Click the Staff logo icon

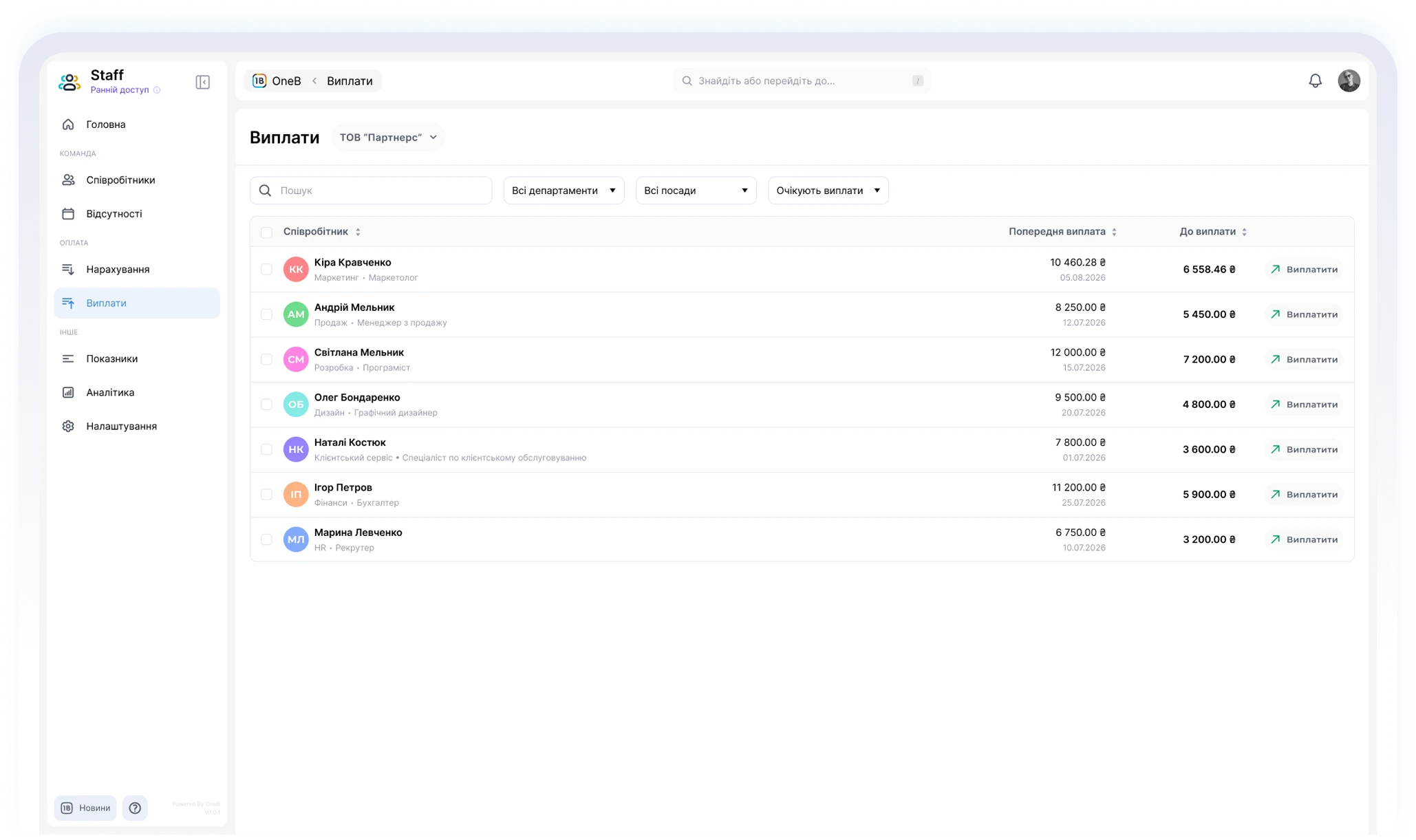click(x=69, y=82)
